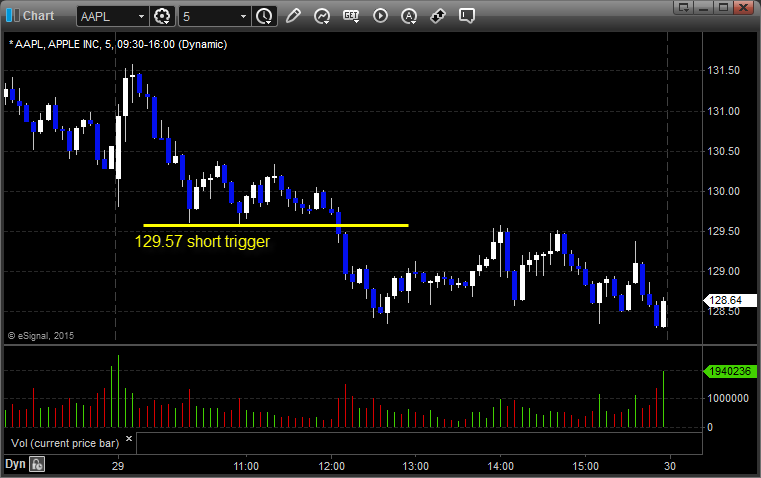Screen dimensions: 761x478
Task: Select the '129.57 short trigger' text annotation
Action: [202, 241]
